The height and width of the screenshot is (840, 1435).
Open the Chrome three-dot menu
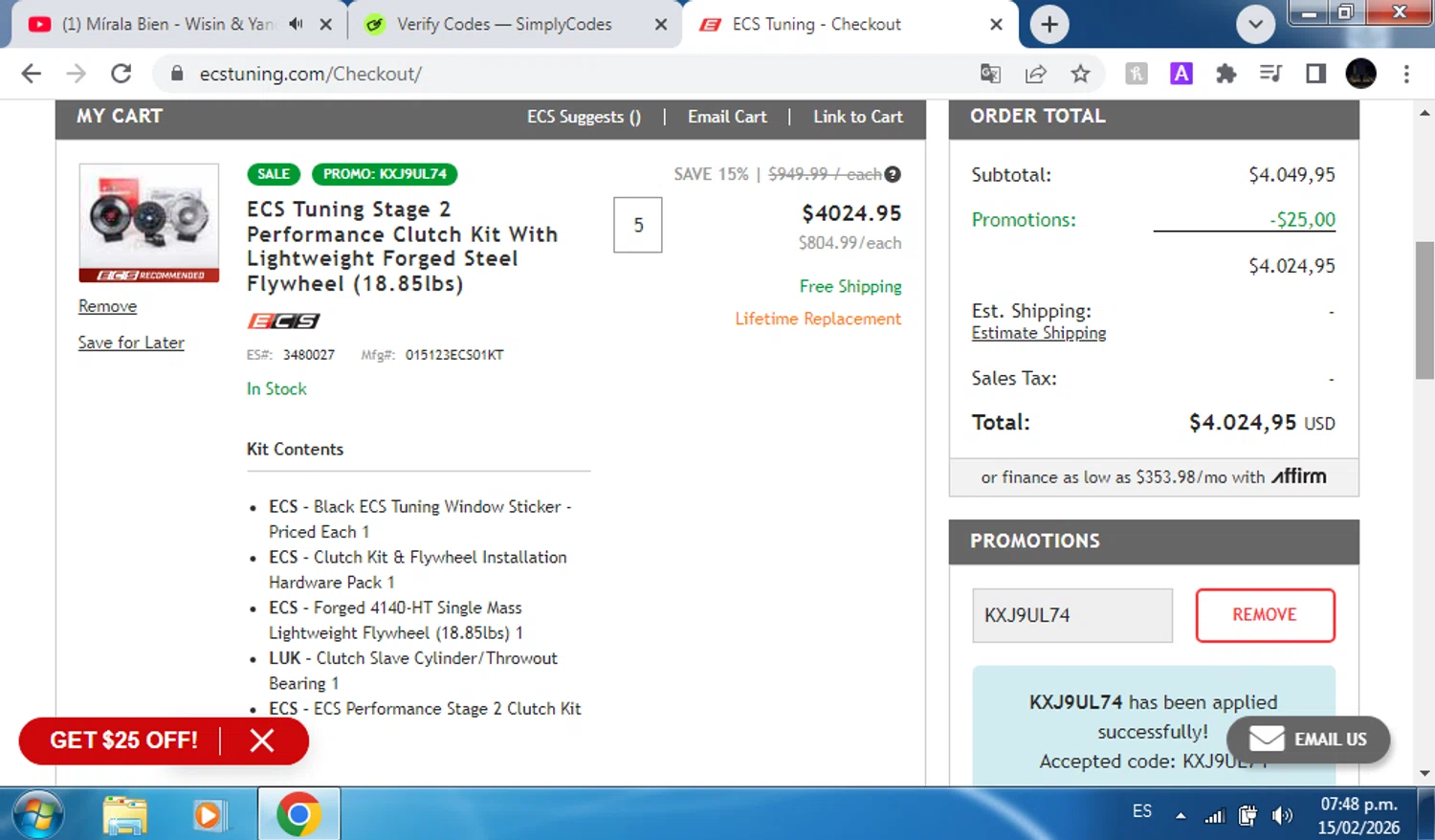coord(1406,74)
